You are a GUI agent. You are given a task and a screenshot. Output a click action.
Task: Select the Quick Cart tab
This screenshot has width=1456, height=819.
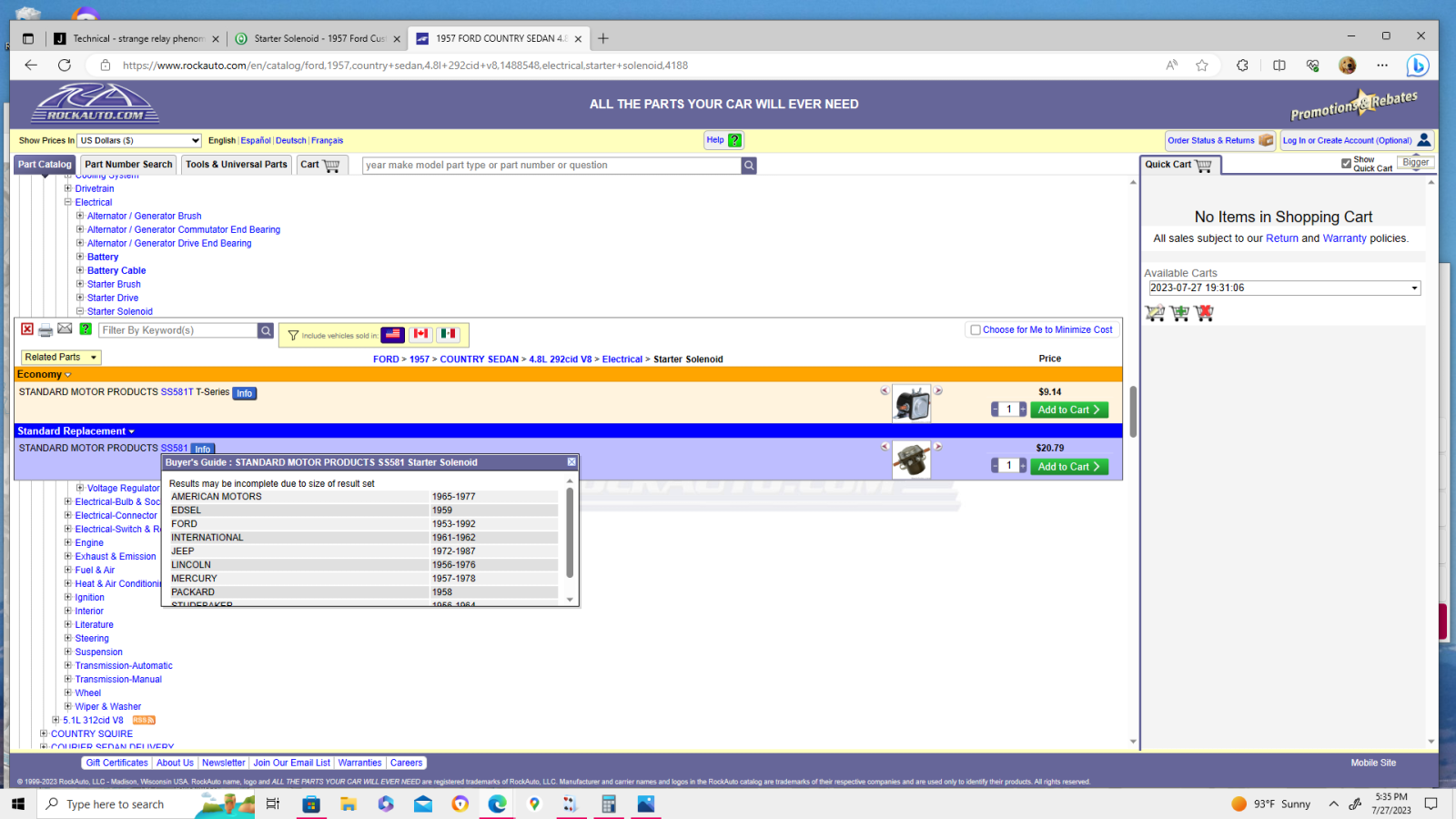tap(1178, 165)
